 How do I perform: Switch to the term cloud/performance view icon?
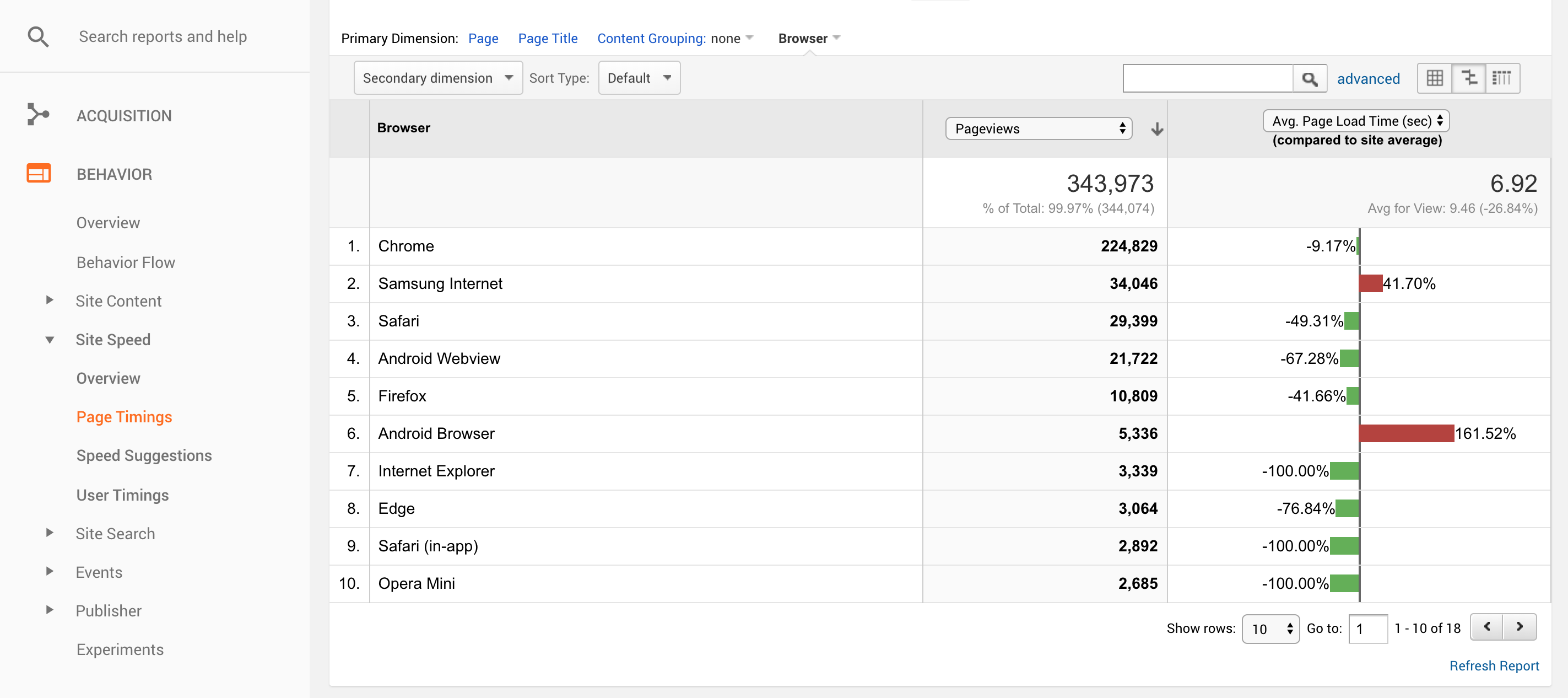pyautogui.click(x=1502, y=79)
